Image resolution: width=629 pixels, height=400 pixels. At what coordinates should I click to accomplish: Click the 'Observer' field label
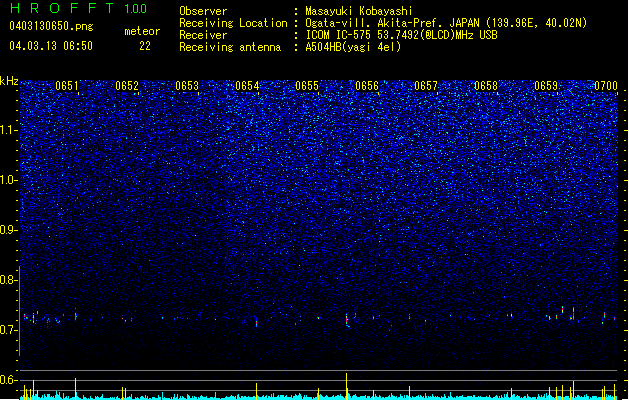coord(203,11)
